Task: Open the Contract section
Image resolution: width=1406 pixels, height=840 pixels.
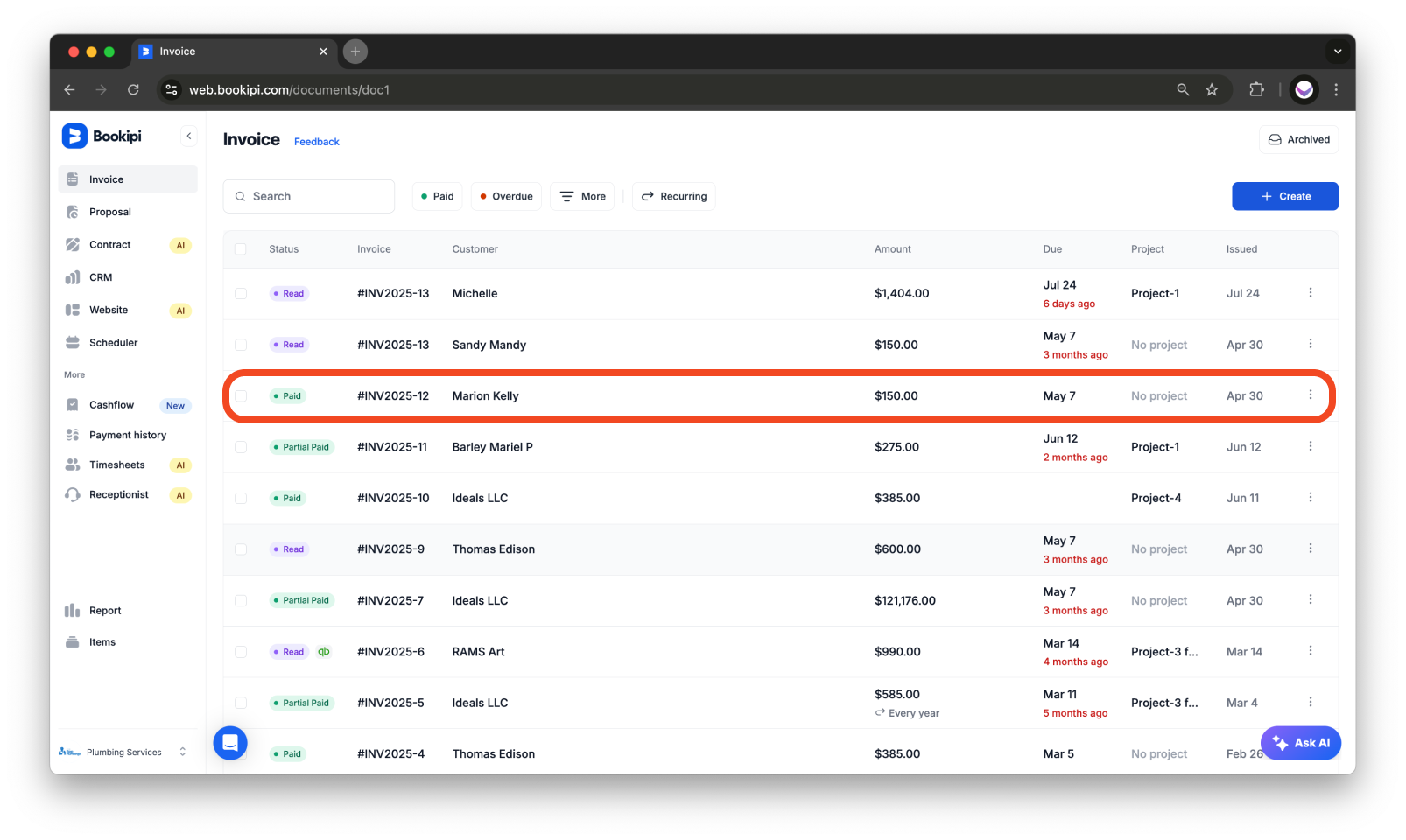Action: click(x=109, y=244)
